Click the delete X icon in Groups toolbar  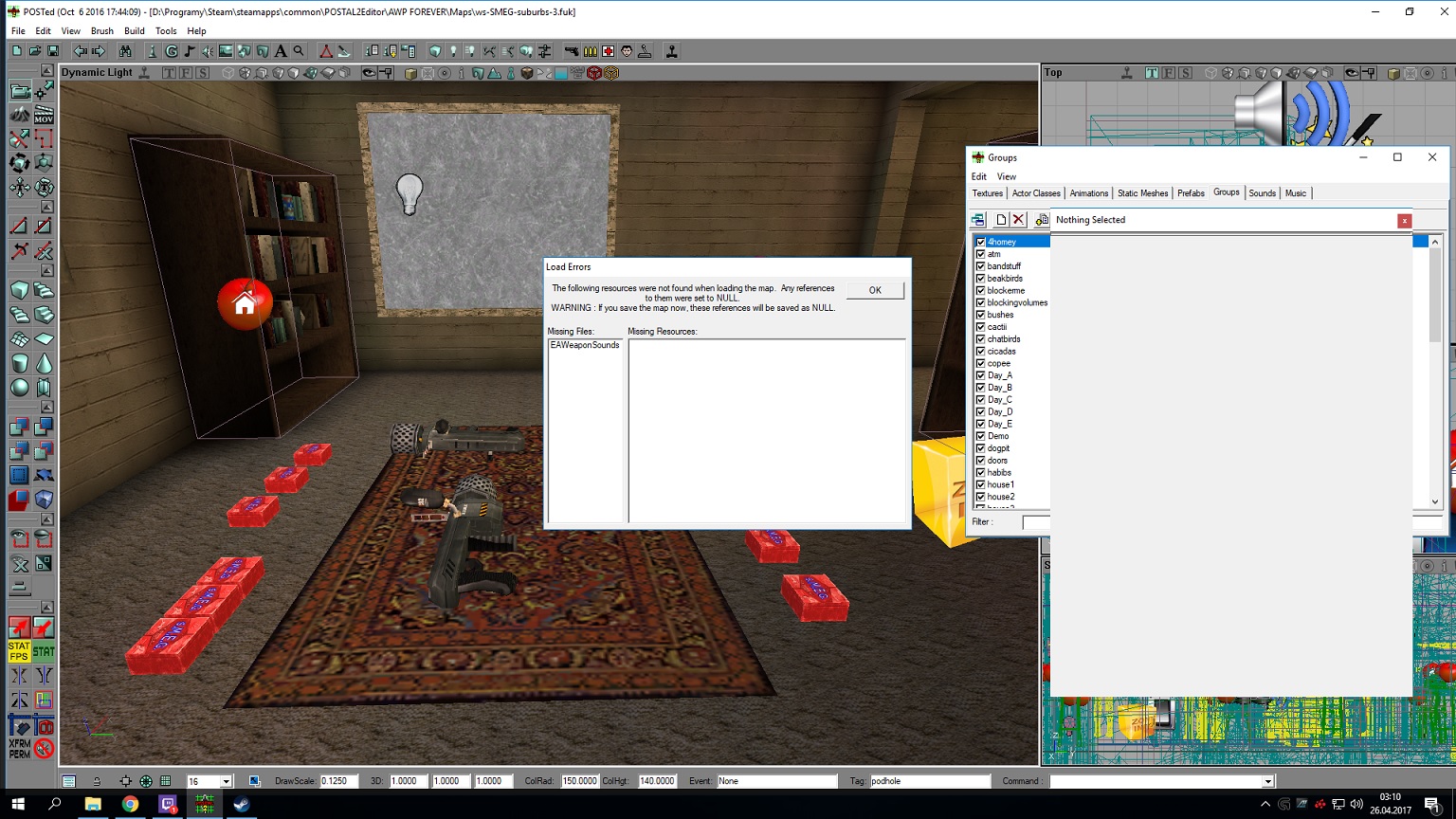(1018, 220)
